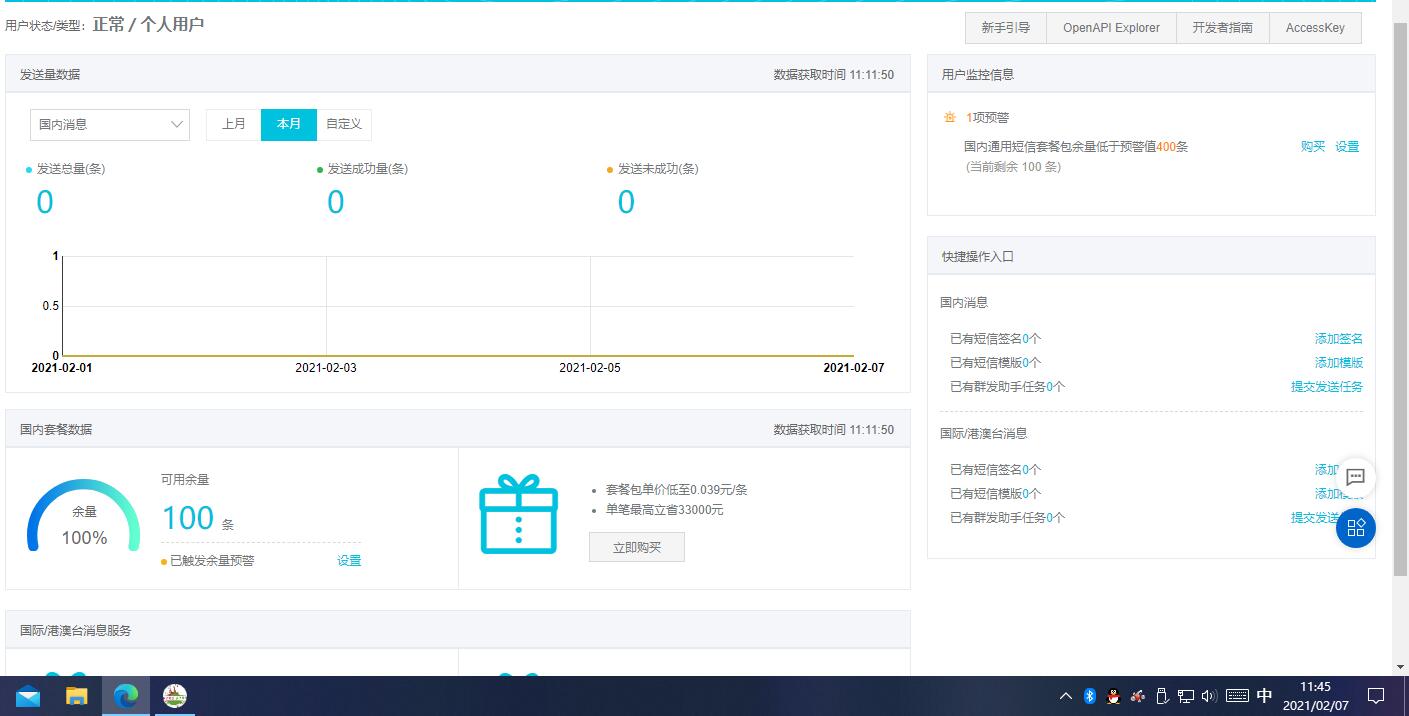Click the blue grid shortcut floating button
This screenshot has width=1409, height=716.
(x=1355, y=528)
